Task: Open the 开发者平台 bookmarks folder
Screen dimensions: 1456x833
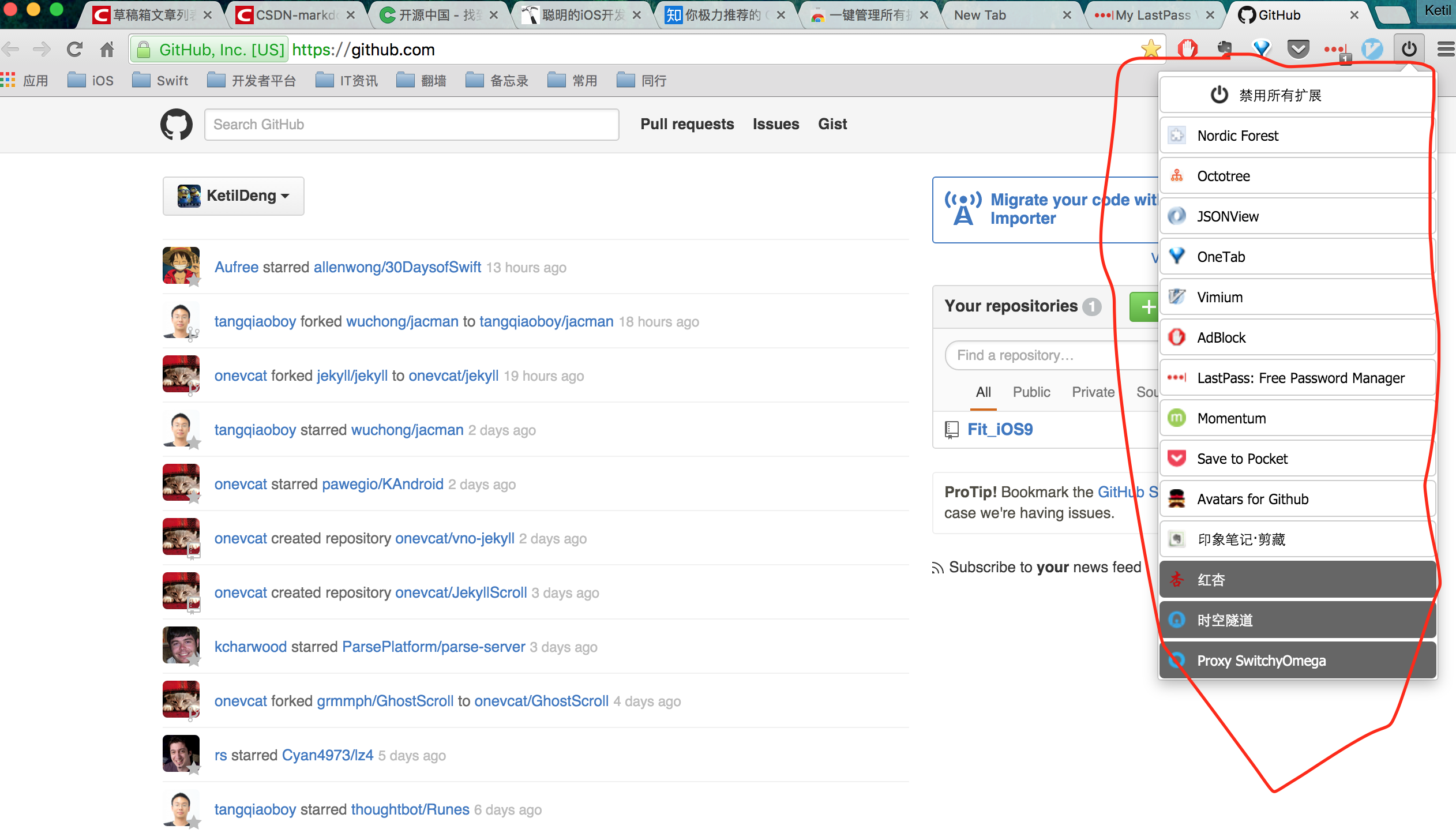Action: click(x=252, y=81)
